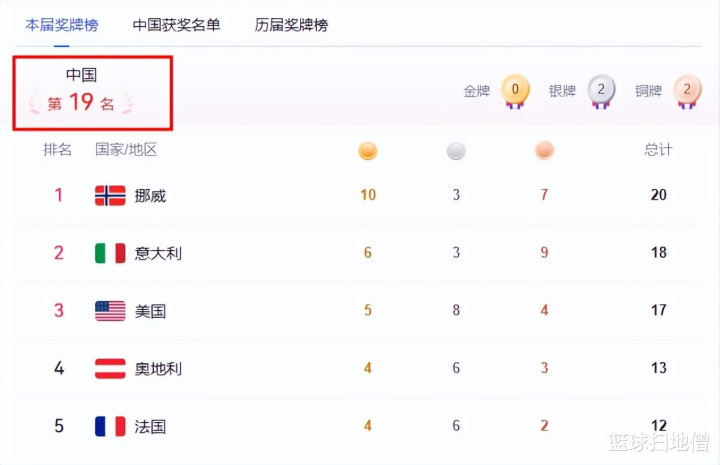Image resolution: width=720 pixels, height=465 pixels.
Task: Click the 排名 column header
Action: click(x=58, y=150)
